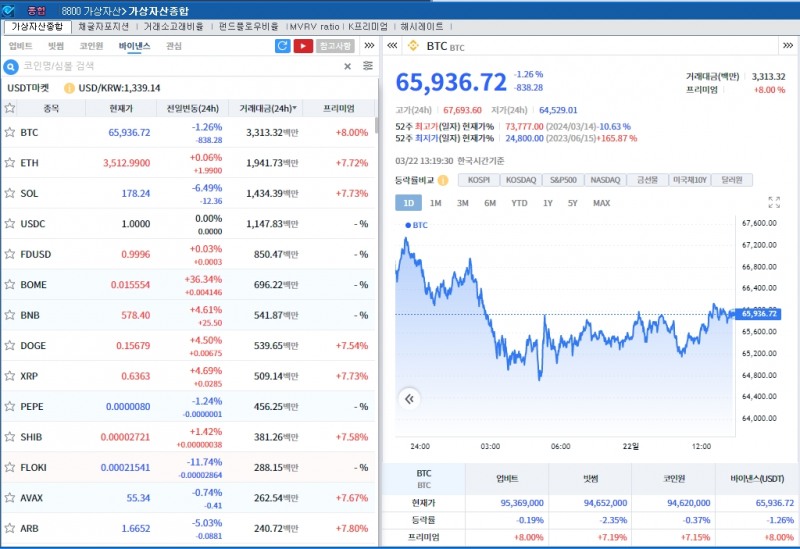Image resolution: width=800 pixels, height=549 pixels.
Task: Toggle favorite star for XRP row
Action: pos(10,376)
